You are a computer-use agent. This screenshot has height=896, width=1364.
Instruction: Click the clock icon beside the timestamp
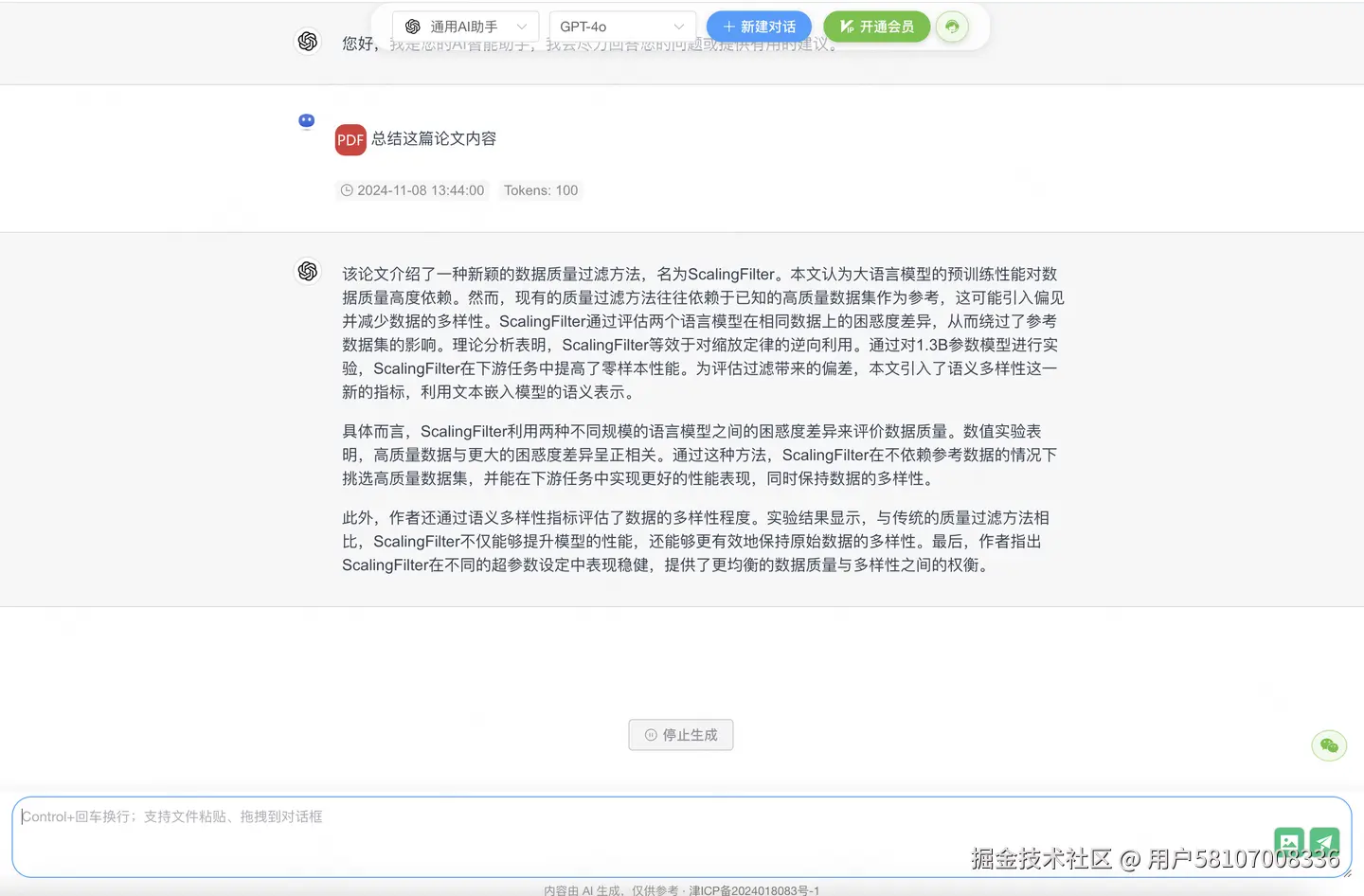point(347,190)
